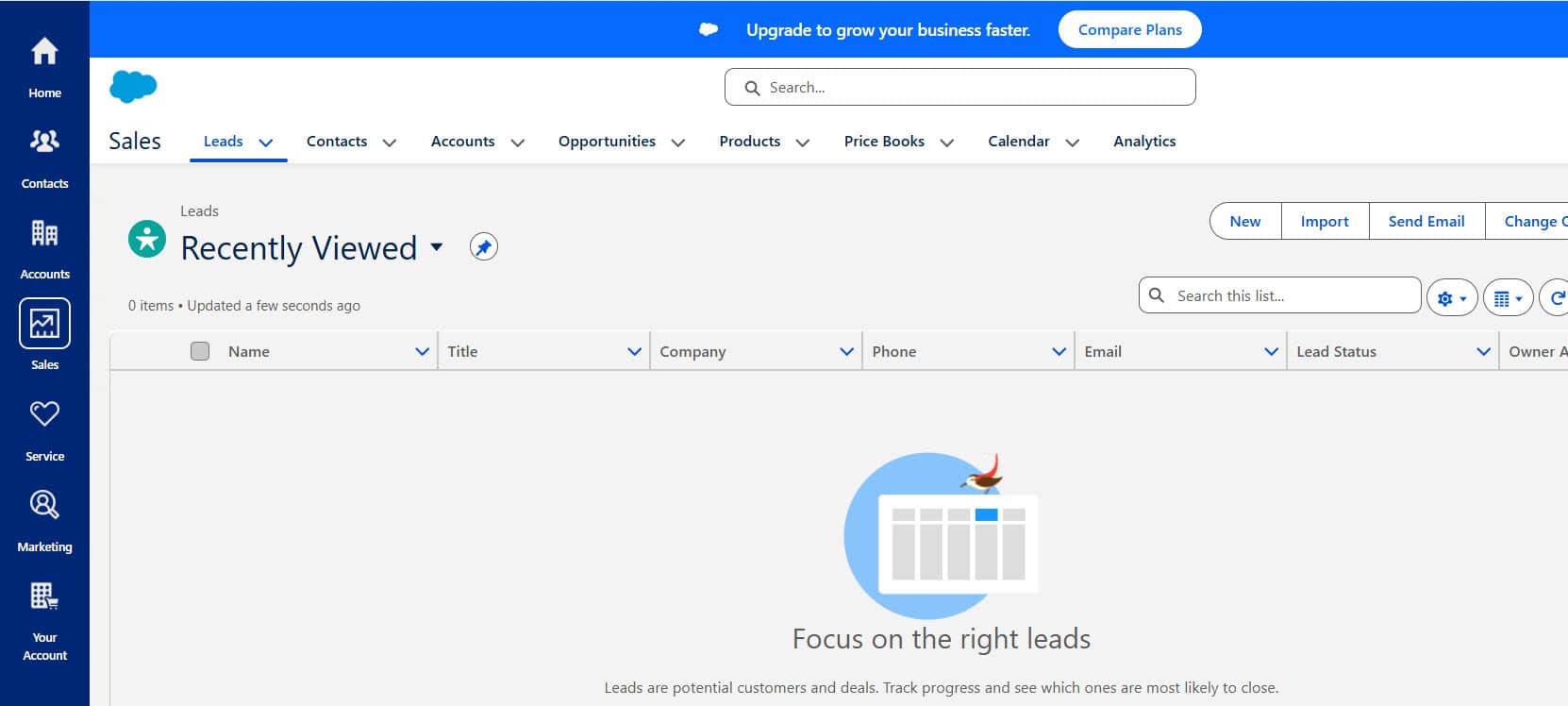Open the display-as table view menu
Viewport: 1568px width, 706px height.
pyautogui.click(x=1509, y=298)
